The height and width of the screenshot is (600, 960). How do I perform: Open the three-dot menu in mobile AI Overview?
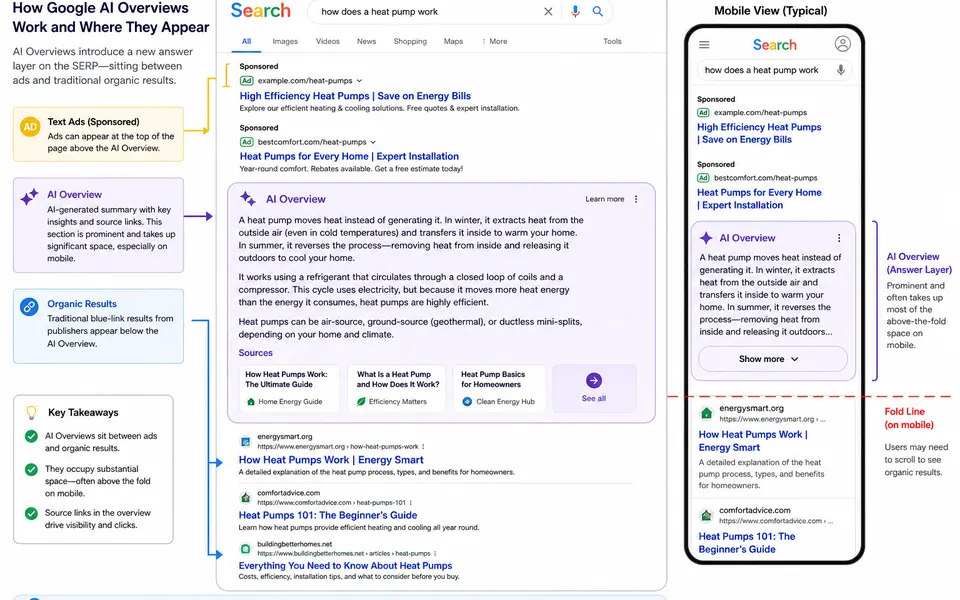pyautogui.click(x=838, y=238)
